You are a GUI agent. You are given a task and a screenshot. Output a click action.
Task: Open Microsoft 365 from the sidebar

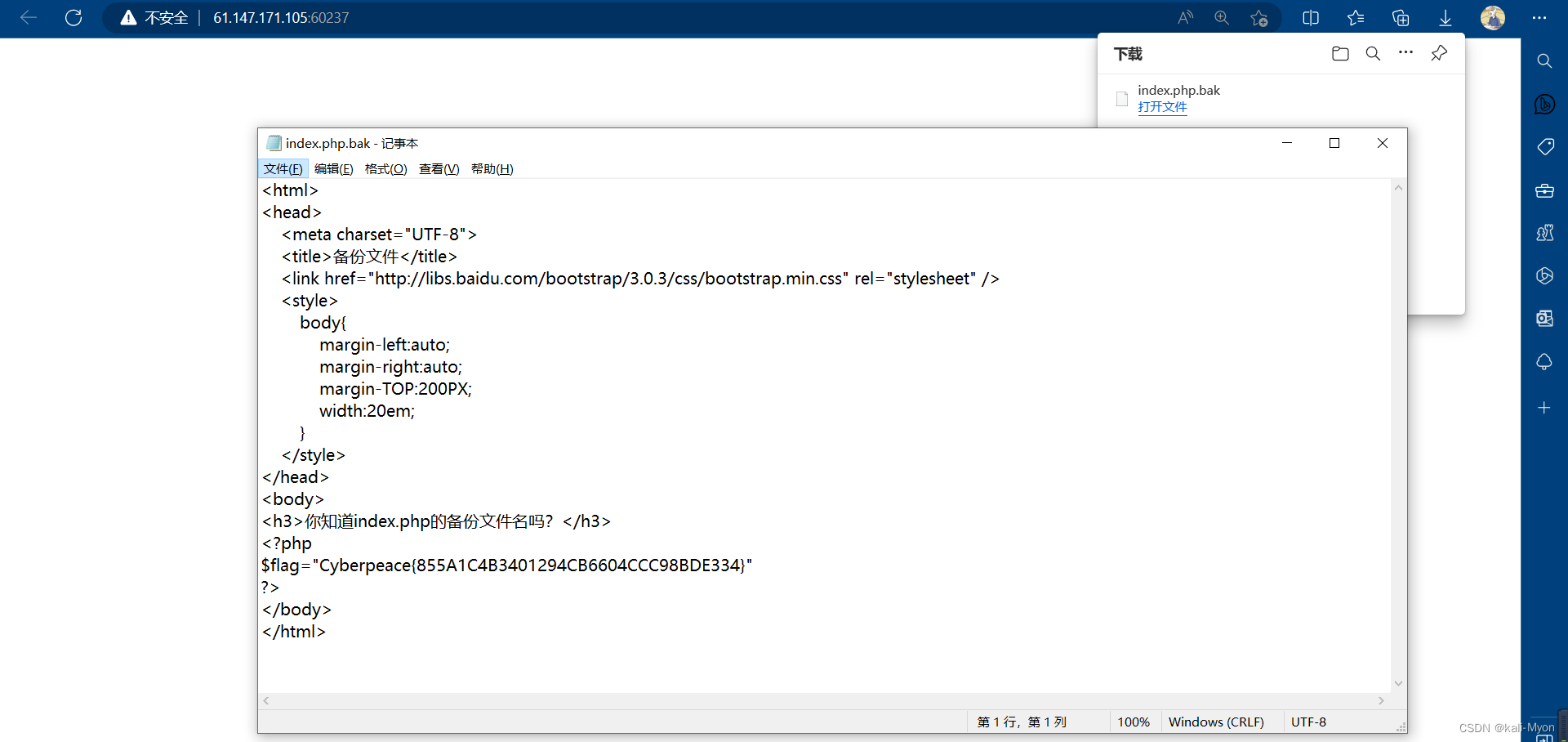click(x=1544, y=275)
